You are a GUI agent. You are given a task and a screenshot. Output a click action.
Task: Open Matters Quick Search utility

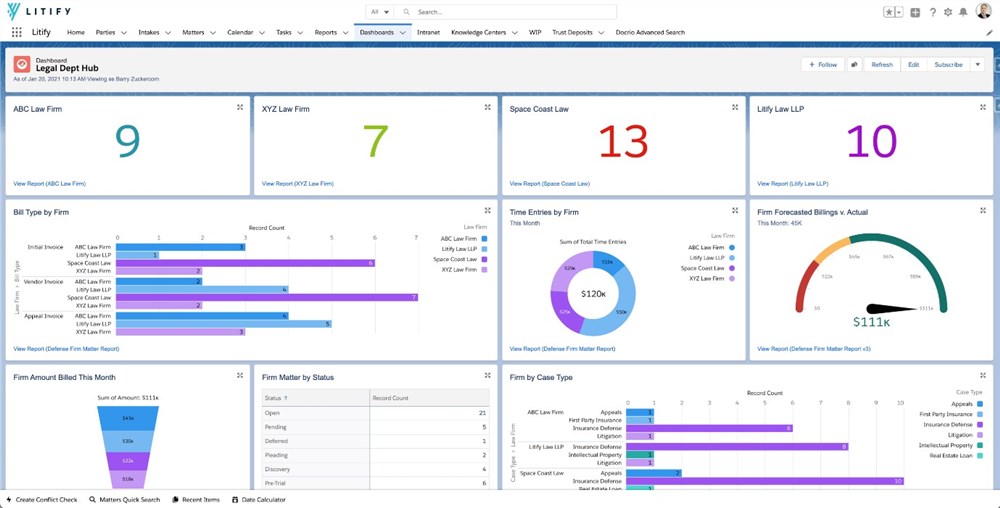coord(124,500)
